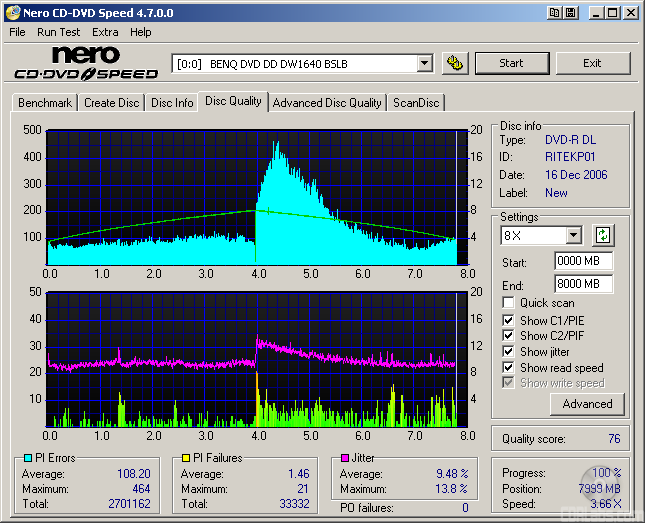This screenshot has height=523, width=645.
Task: Disable the Show read speed checkbox
Action: click(x=509, y=368)
